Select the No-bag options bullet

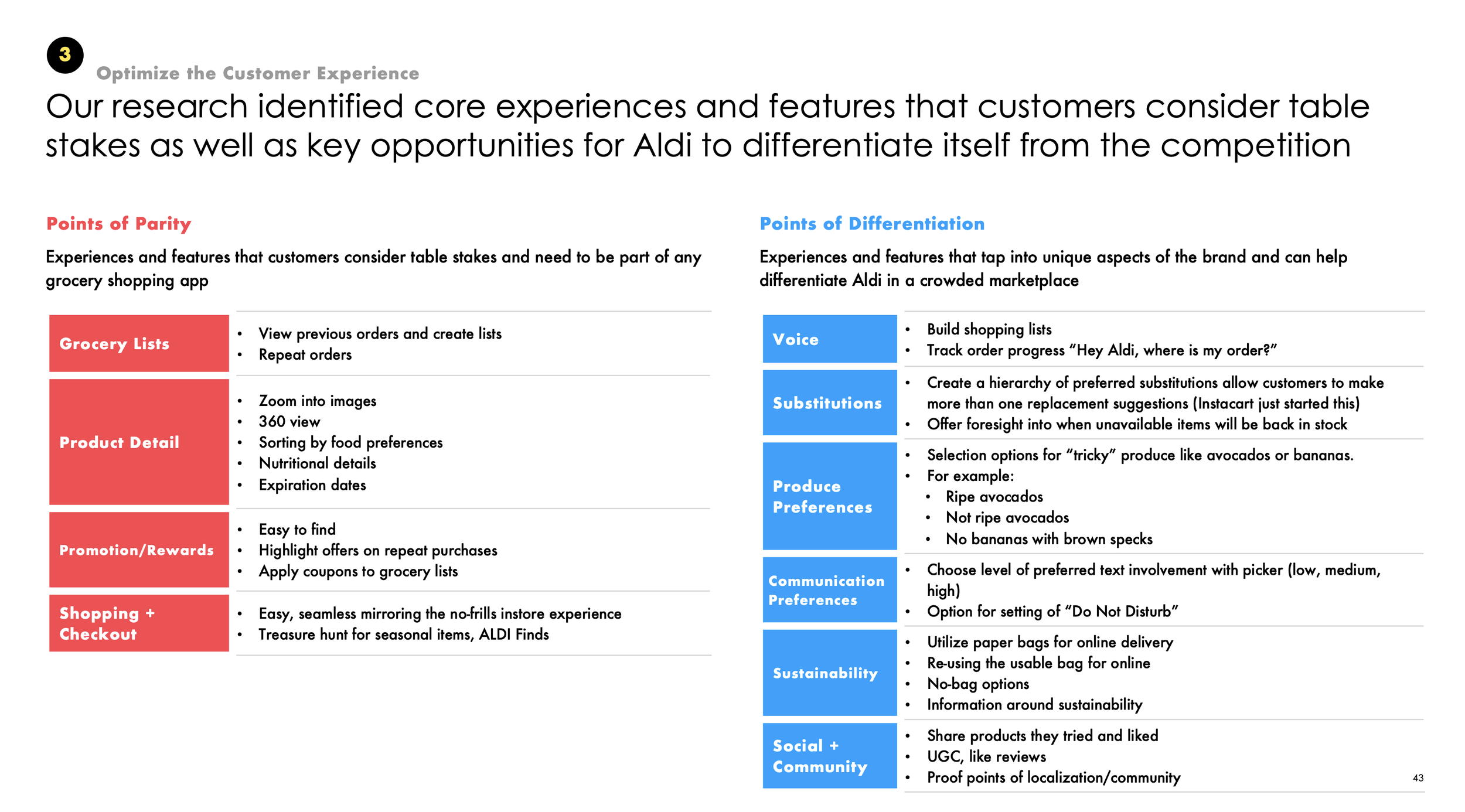pos(978,684)
